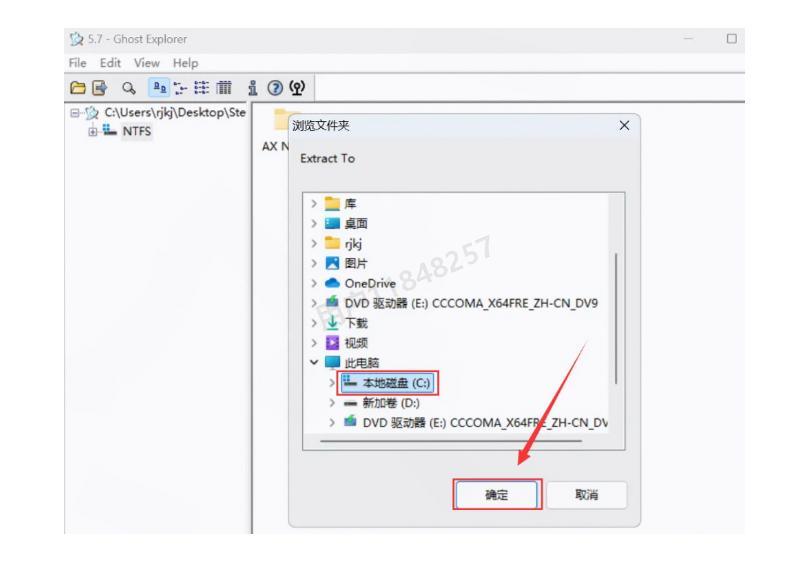Select the NTFS tree item label

point(137,131)
